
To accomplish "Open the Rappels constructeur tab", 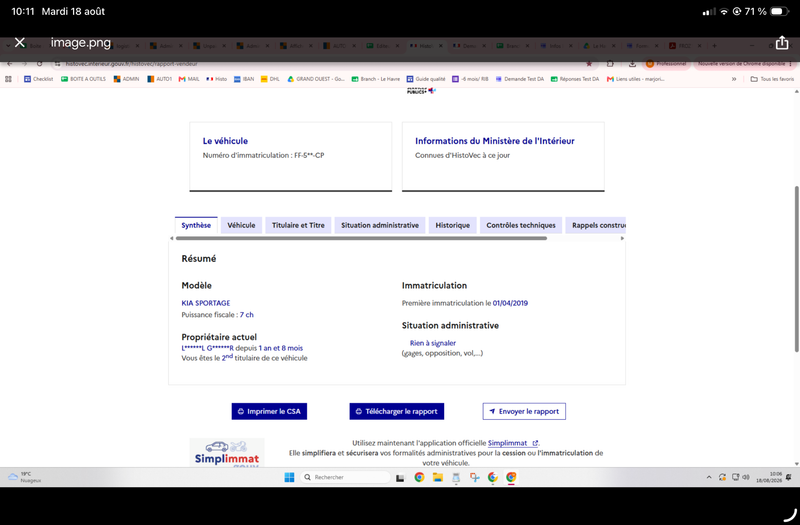I will coord(595,225).
